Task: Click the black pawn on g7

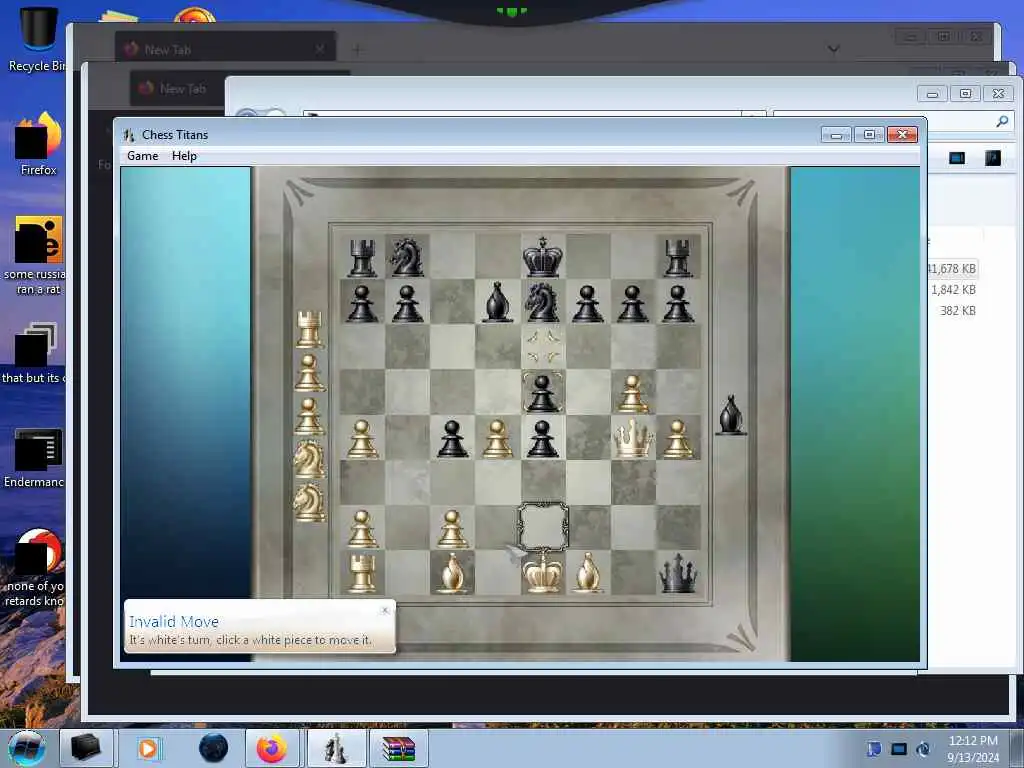Action: 632,303
